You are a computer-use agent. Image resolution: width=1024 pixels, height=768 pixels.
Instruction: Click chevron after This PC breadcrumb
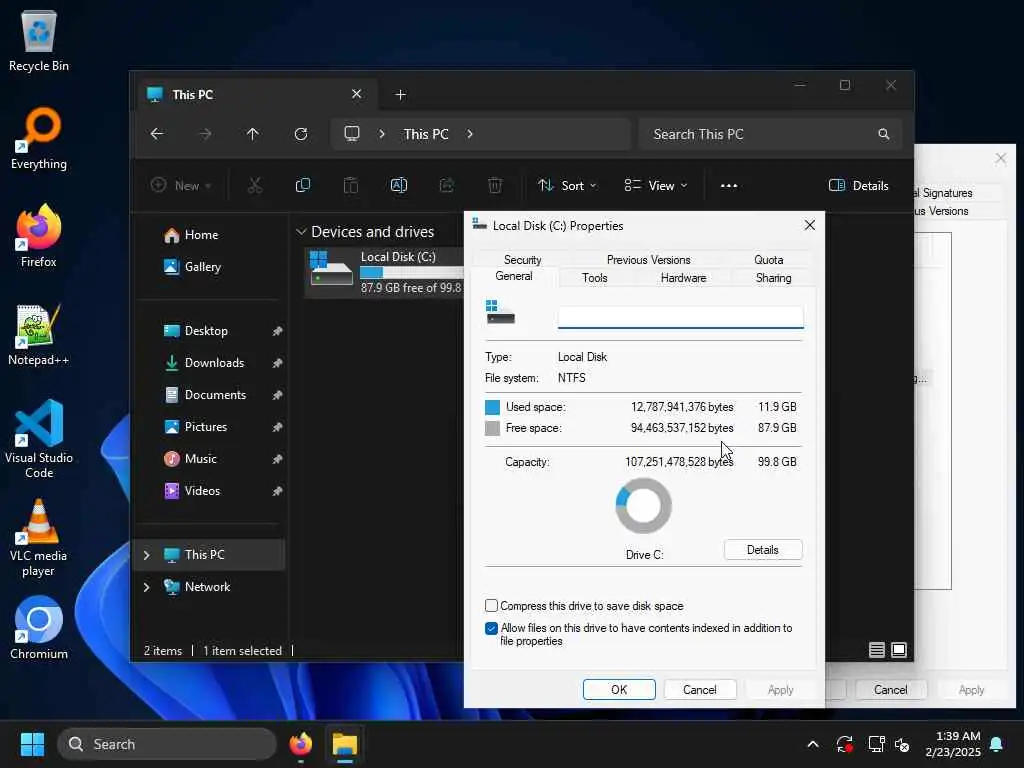pyautogui.click(x=470, y=134)
